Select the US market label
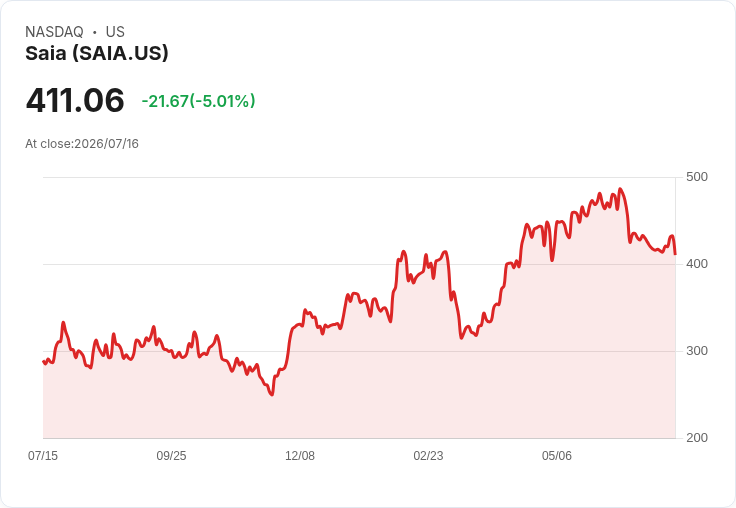 pos(115,32)
